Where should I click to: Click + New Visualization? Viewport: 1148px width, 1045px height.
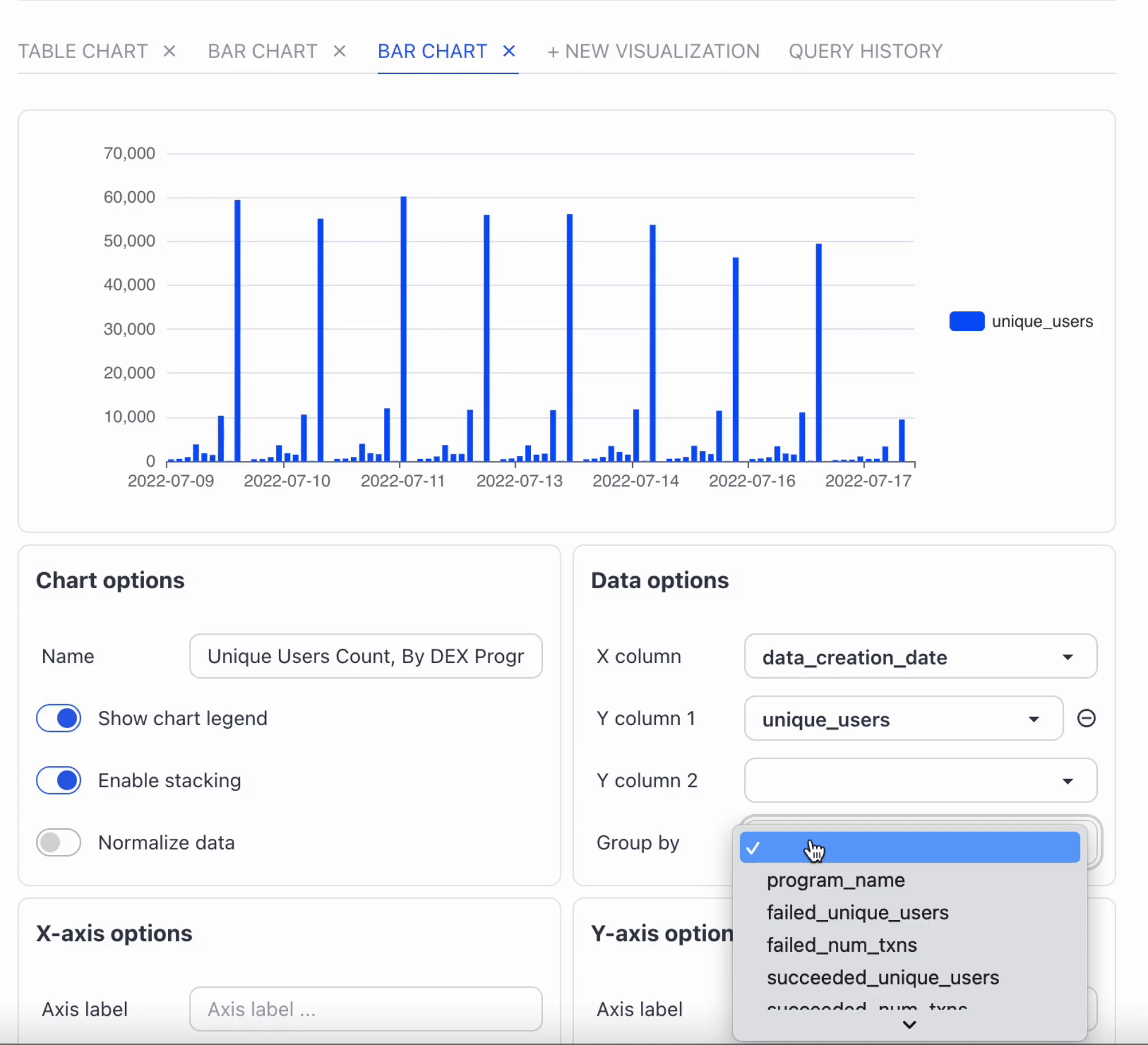tap(653, 51)
